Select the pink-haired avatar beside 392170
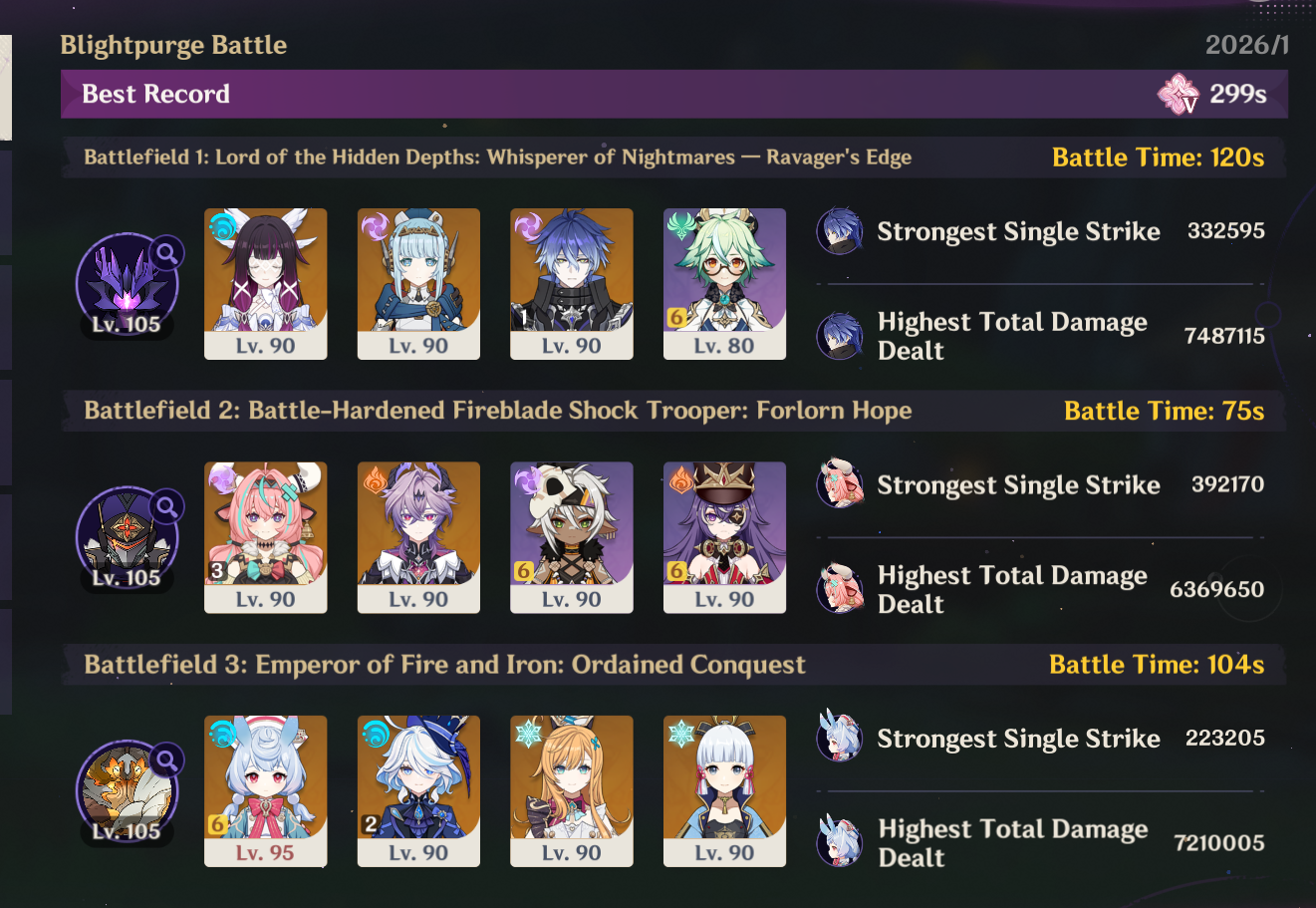 [x=840, y=485]
